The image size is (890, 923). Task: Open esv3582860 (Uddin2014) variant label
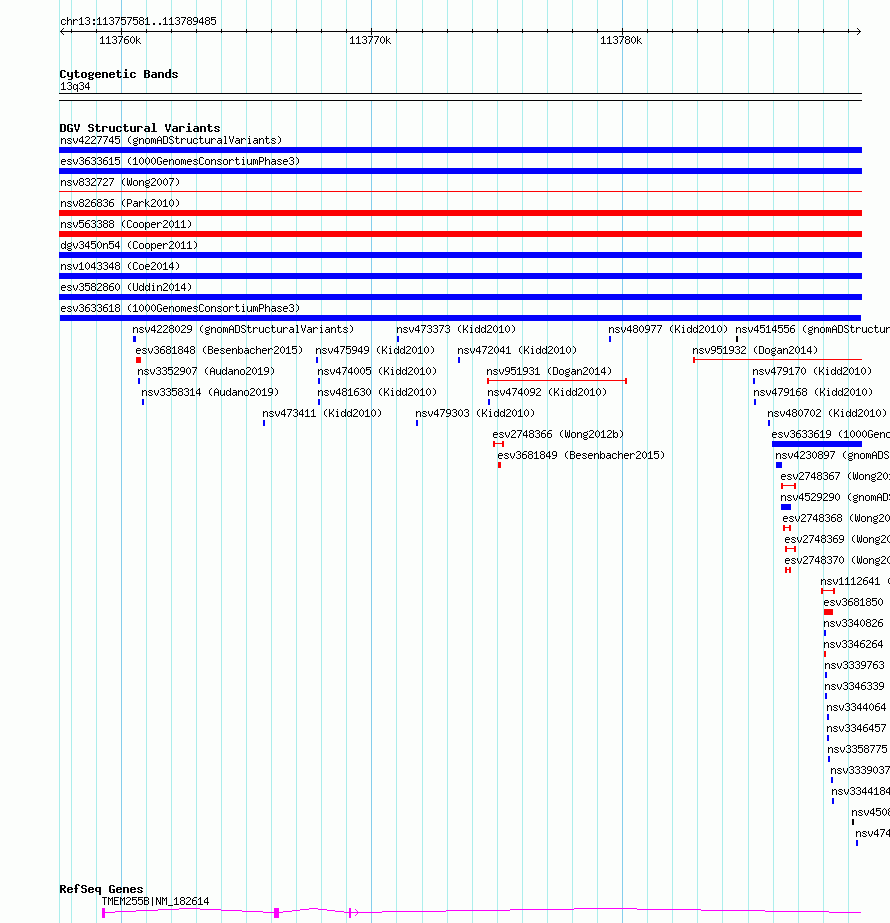click(x=126, y=287)
